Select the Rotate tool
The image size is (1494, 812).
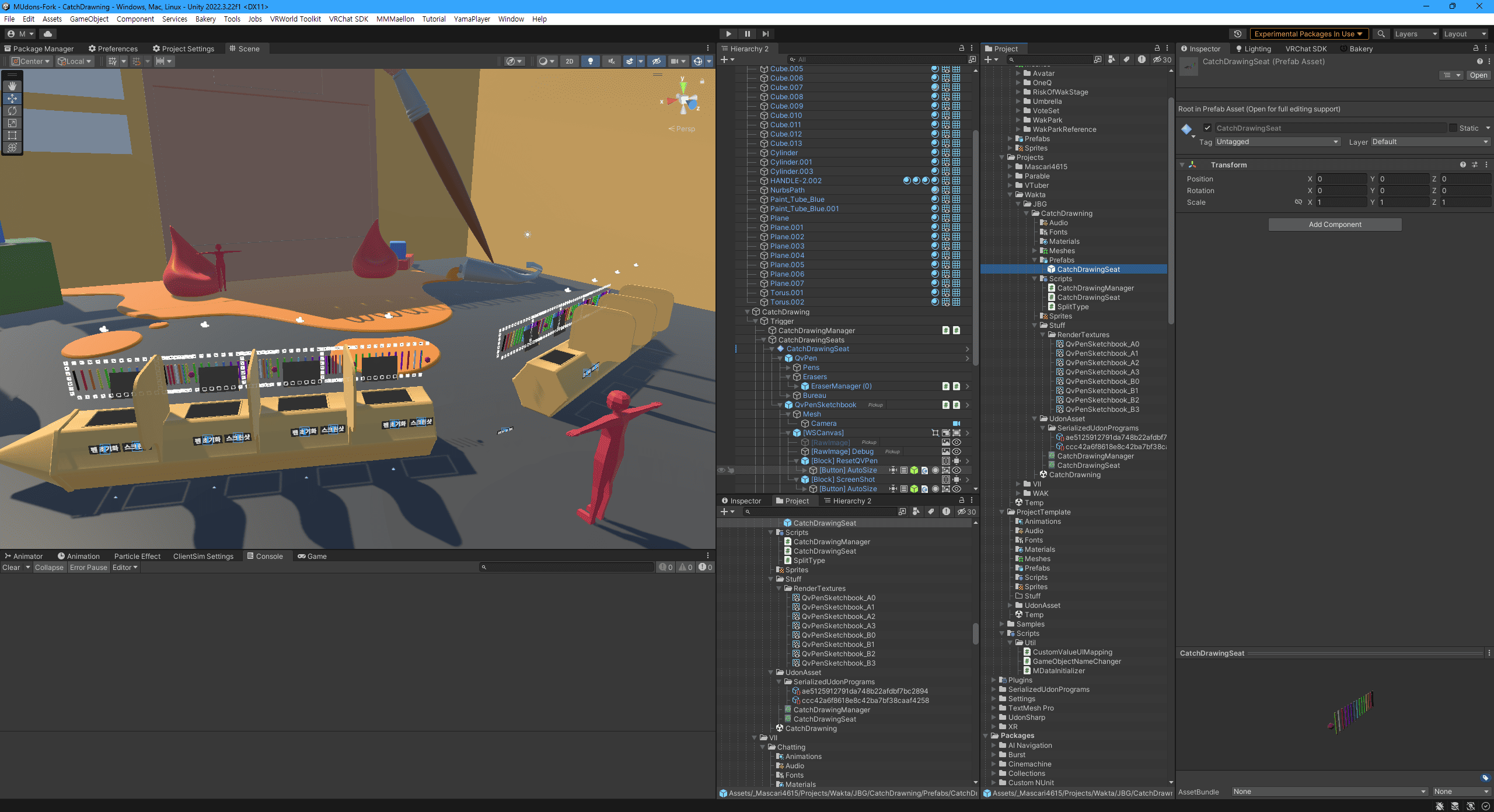12,111
